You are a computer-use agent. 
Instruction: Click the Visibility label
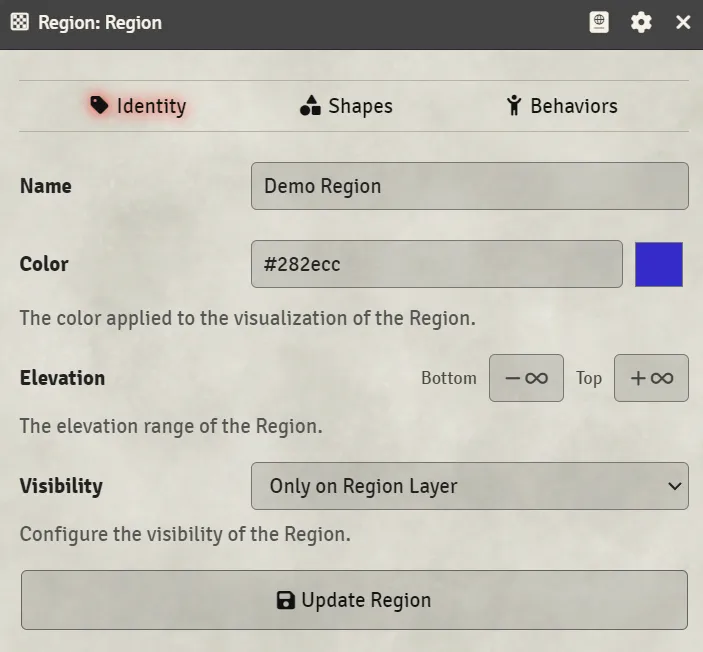click(61, 486)
